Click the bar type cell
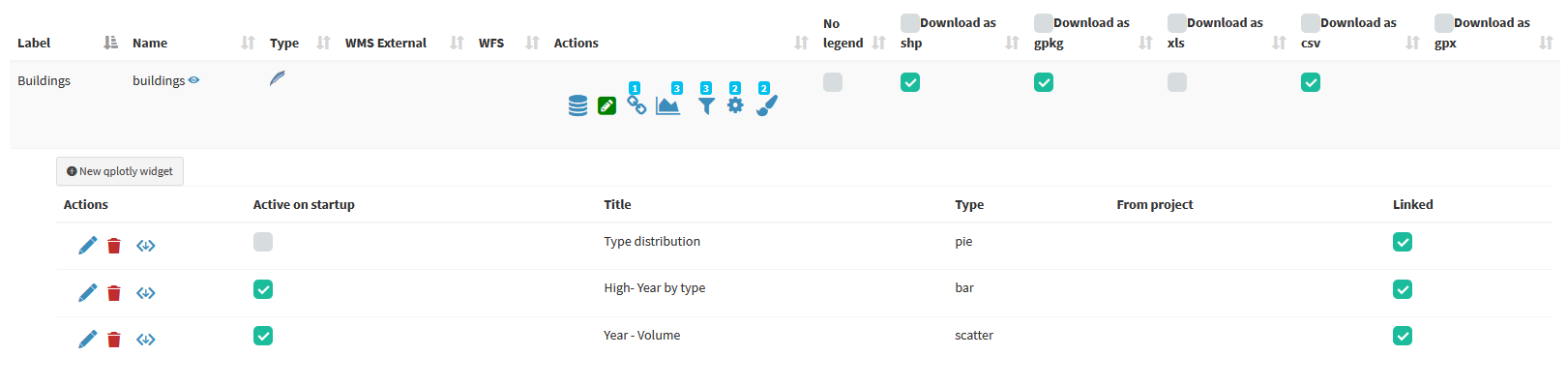This screenshot has width=1568, height=386. 964,287
